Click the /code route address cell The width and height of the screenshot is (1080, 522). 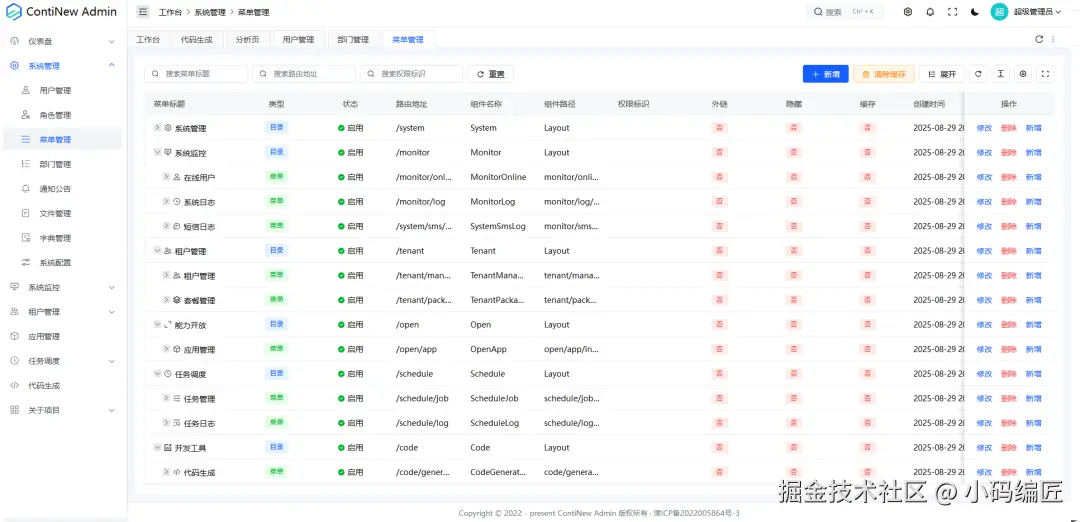[x=407, y=448]
